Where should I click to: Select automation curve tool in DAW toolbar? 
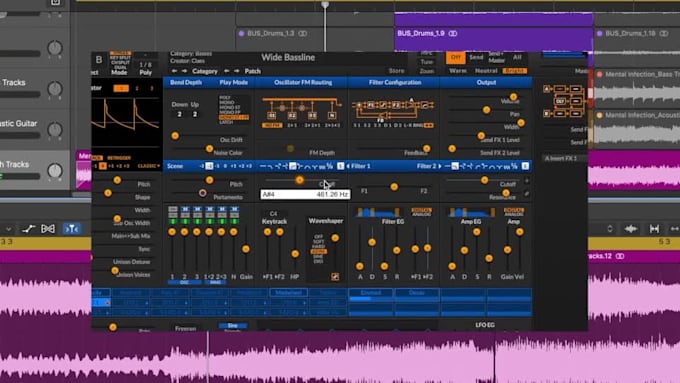(x=29, y=229)
